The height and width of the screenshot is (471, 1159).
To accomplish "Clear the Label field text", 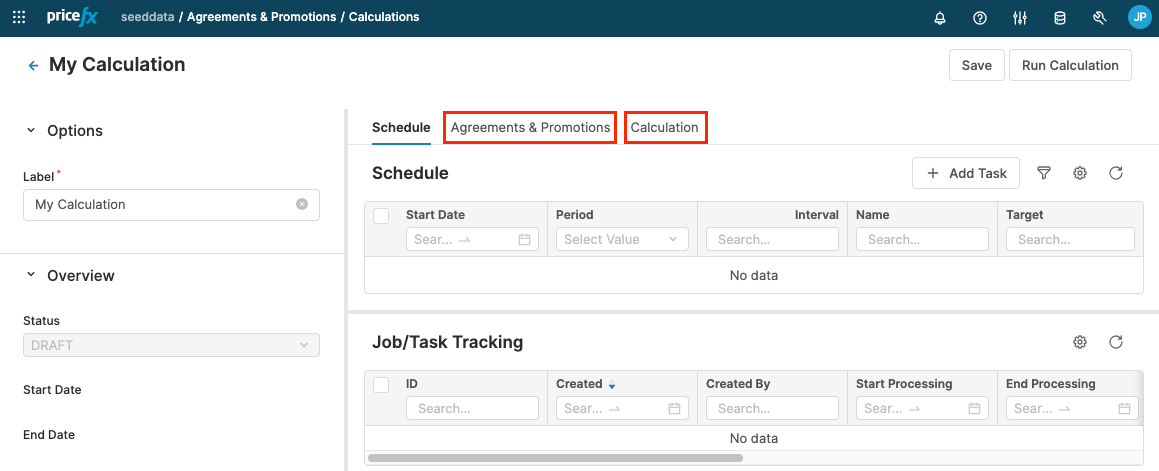I will (x=302, y=204).
